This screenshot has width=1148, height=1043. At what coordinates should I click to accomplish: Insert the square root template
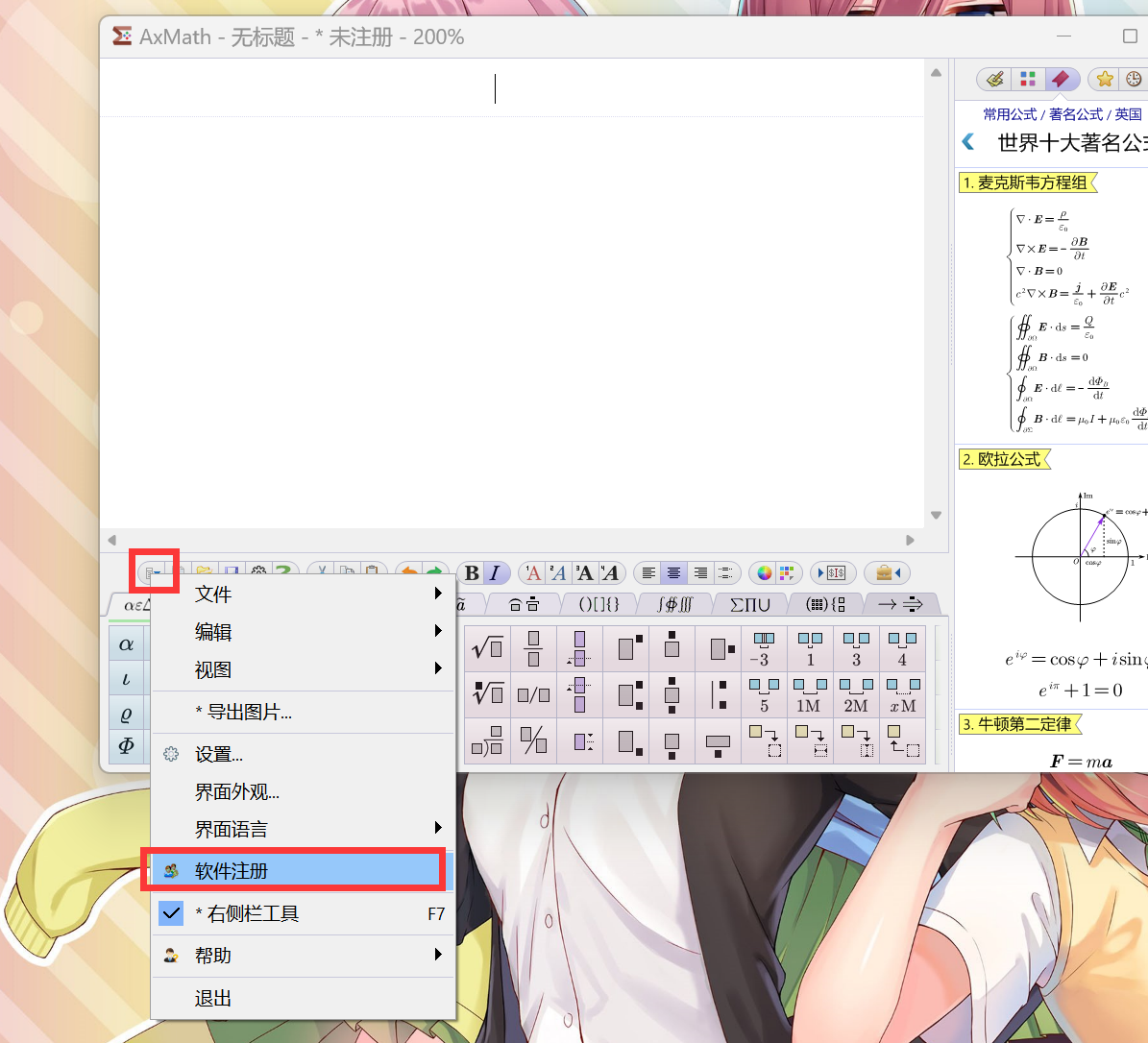click(488, 647)
